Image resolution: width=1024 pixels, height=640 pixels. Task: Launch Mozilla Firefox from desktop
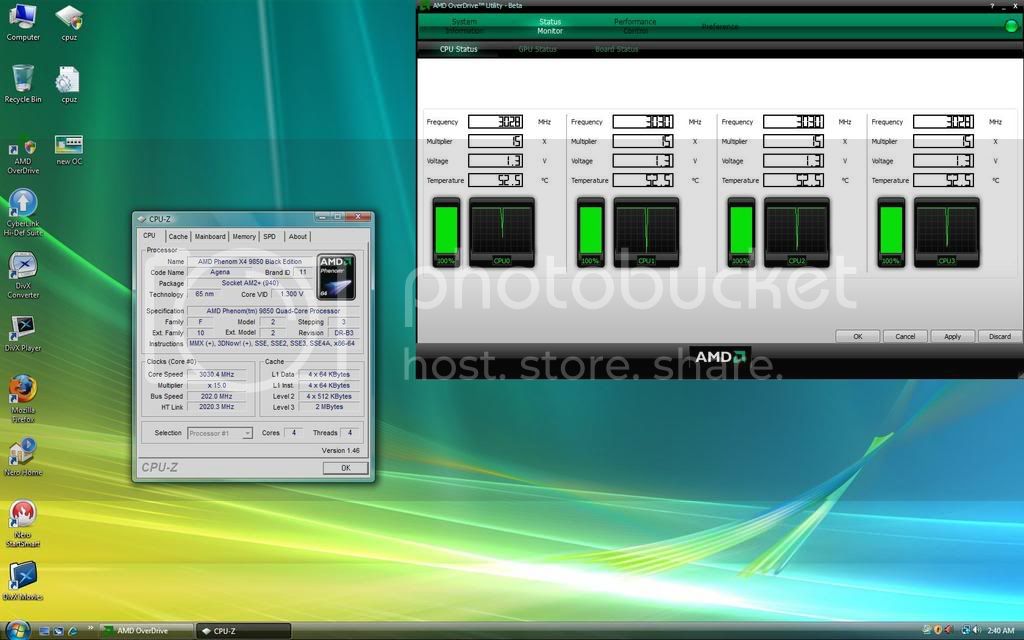pos(23,398)
